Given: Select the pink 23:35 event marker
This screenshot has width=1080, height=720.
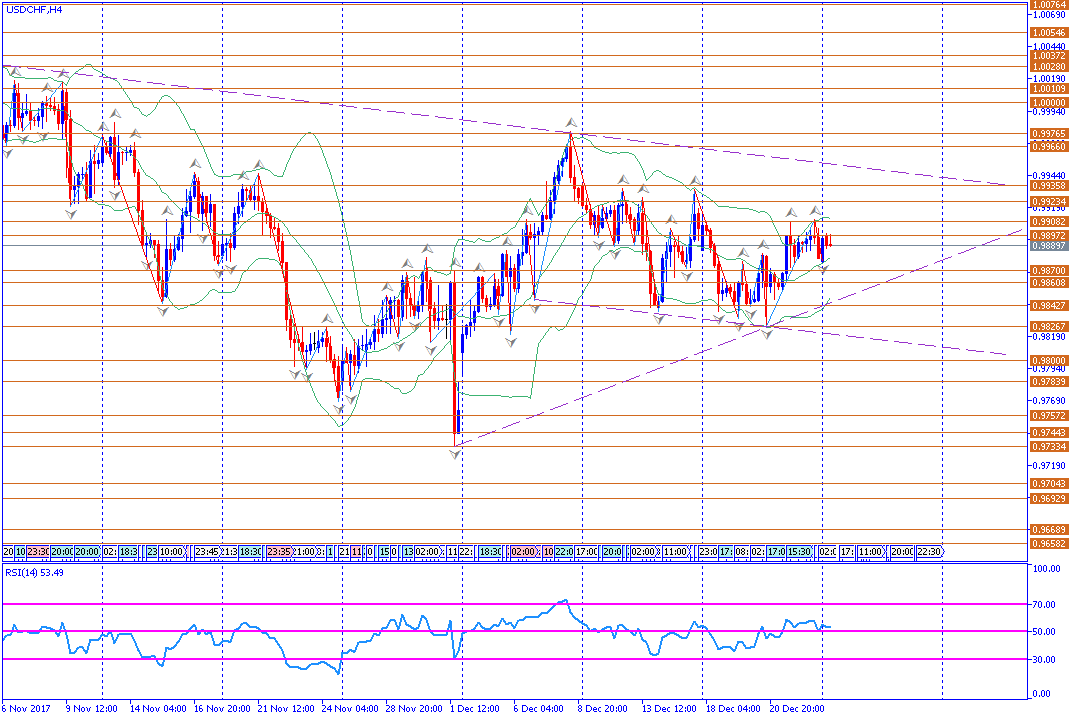Looking at the screenshot, I should tap(279, 552).
